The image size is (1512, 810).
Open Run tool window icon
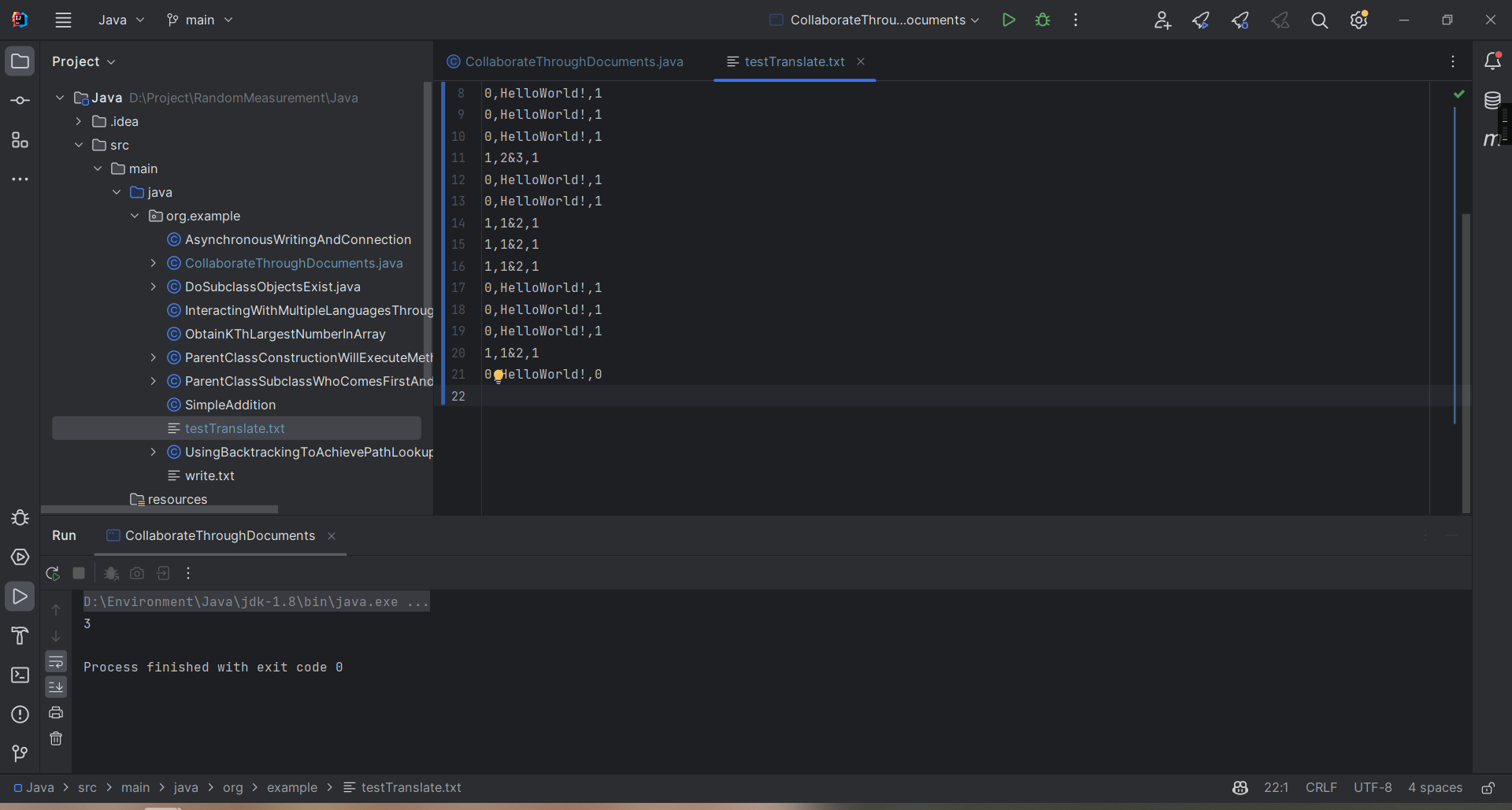click(x=20, y=597)
